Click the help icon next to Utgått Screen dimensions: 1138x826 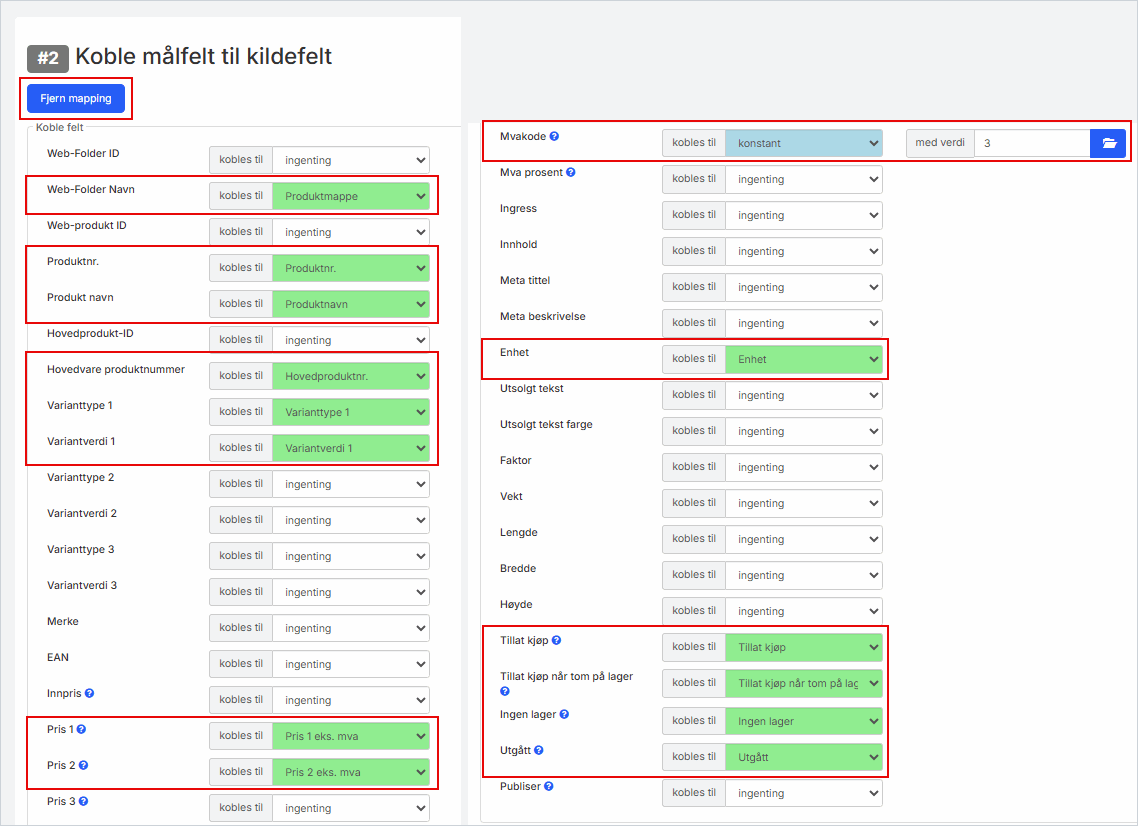coord(539,750)
